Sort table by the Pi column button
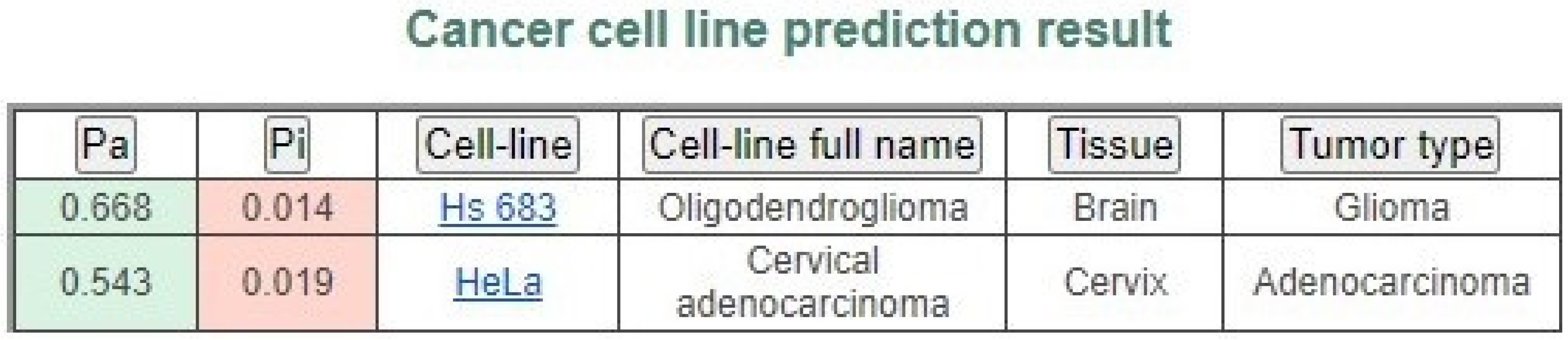This screenshot has height=340, width=1568. [x=287, y=144]
